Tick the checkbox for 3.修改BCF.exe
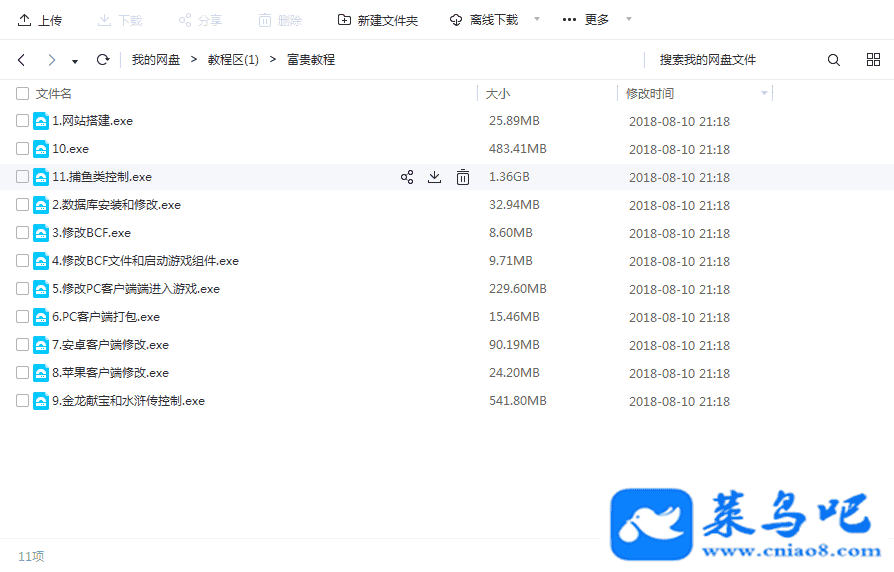Viewport: 894px width, 572px height. pos(22,233)
